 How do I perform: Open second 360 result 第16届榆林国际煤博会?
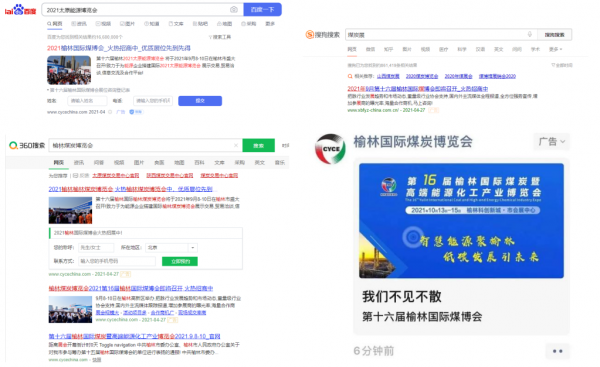(x=130, y=289)
